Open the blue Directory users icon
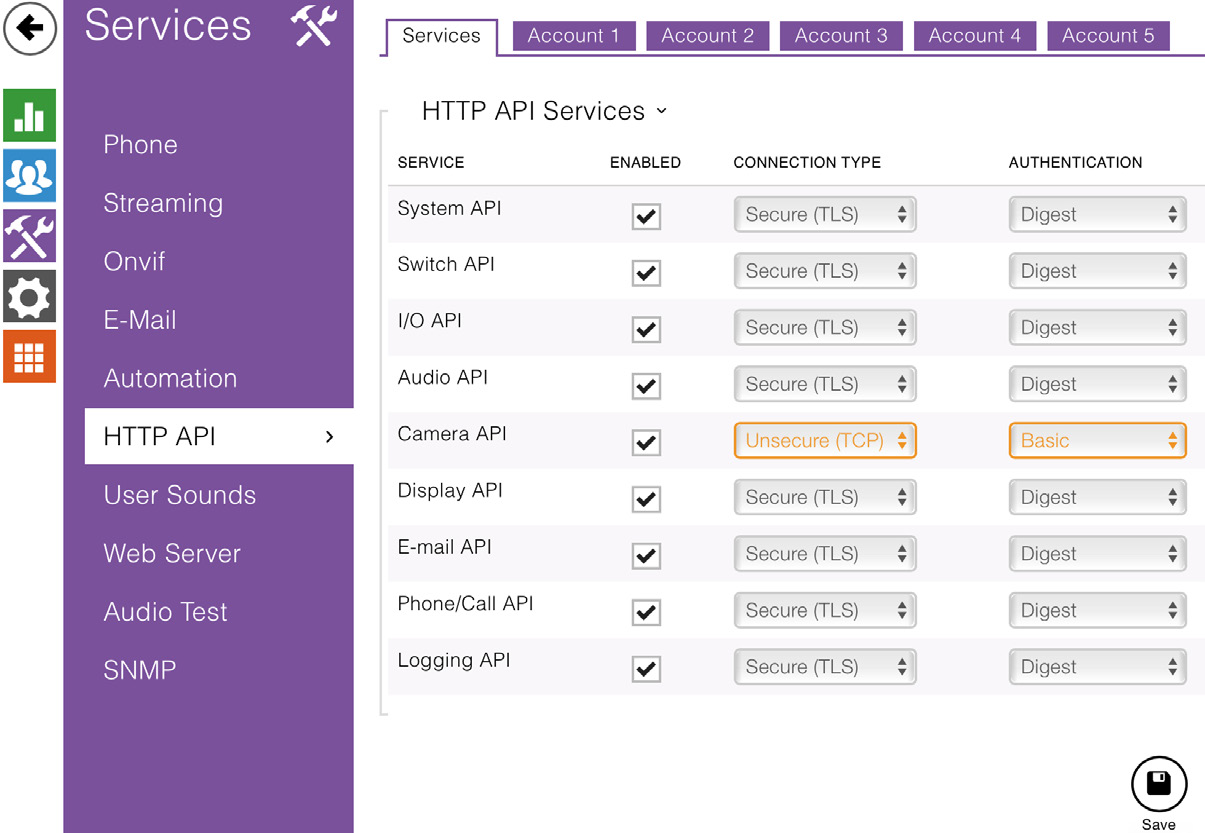 pos(29,177)
